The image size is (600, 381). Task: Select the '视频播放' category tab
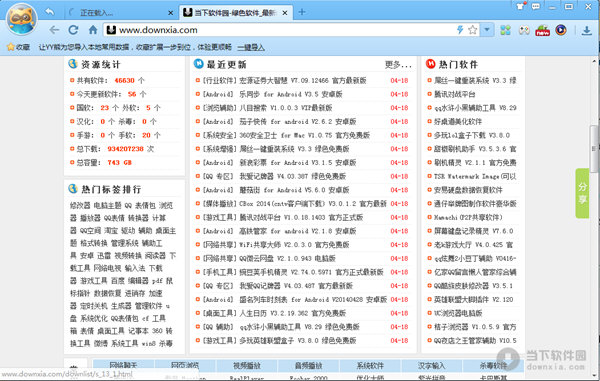point(246,365)
